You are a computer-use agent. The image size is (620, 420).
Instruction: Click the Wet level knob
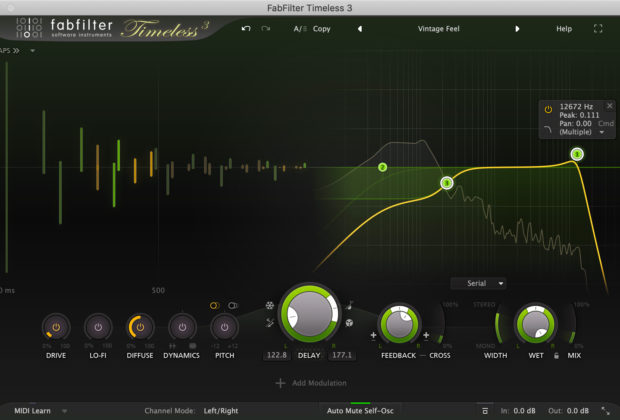pyautogui.click(x=535, y=324)
